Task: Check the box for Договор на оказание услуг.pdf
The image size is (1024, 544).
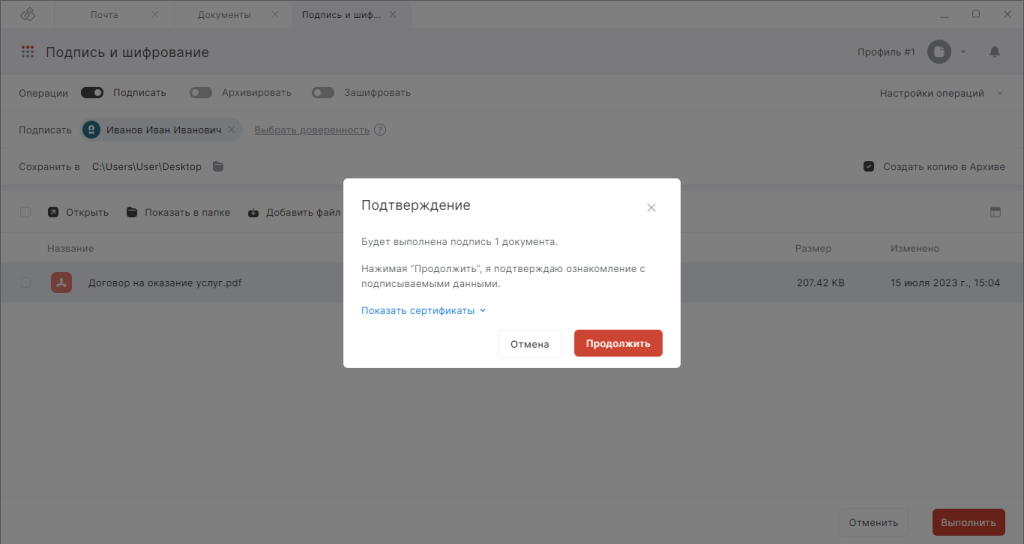Action: tap(25, 283)
